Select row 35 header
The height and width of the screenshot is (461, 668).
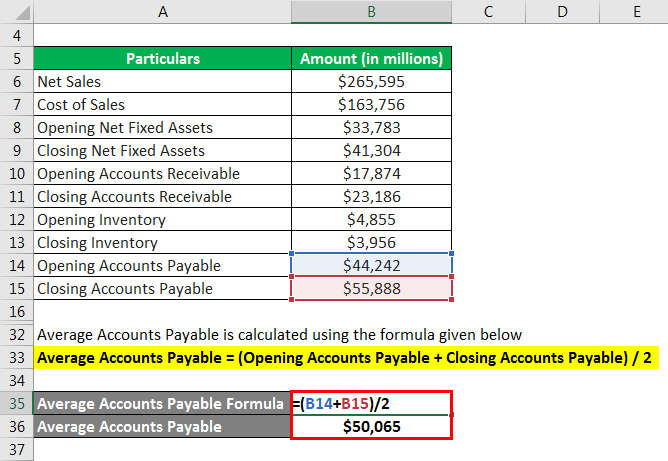click(x=17, y=403)
